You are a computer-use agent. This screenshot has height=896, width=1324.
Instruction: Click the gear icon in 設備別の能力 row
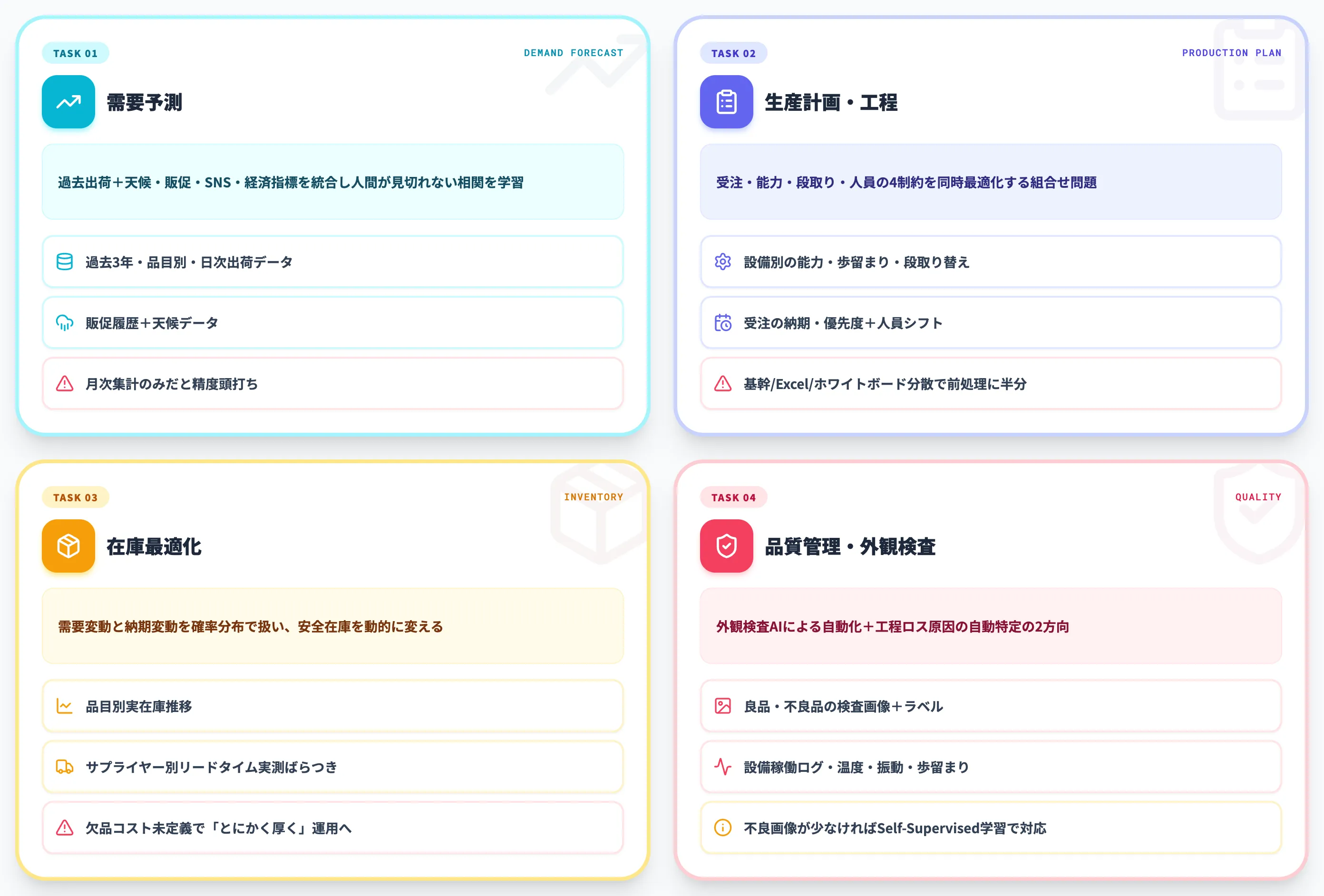(722, 262)
